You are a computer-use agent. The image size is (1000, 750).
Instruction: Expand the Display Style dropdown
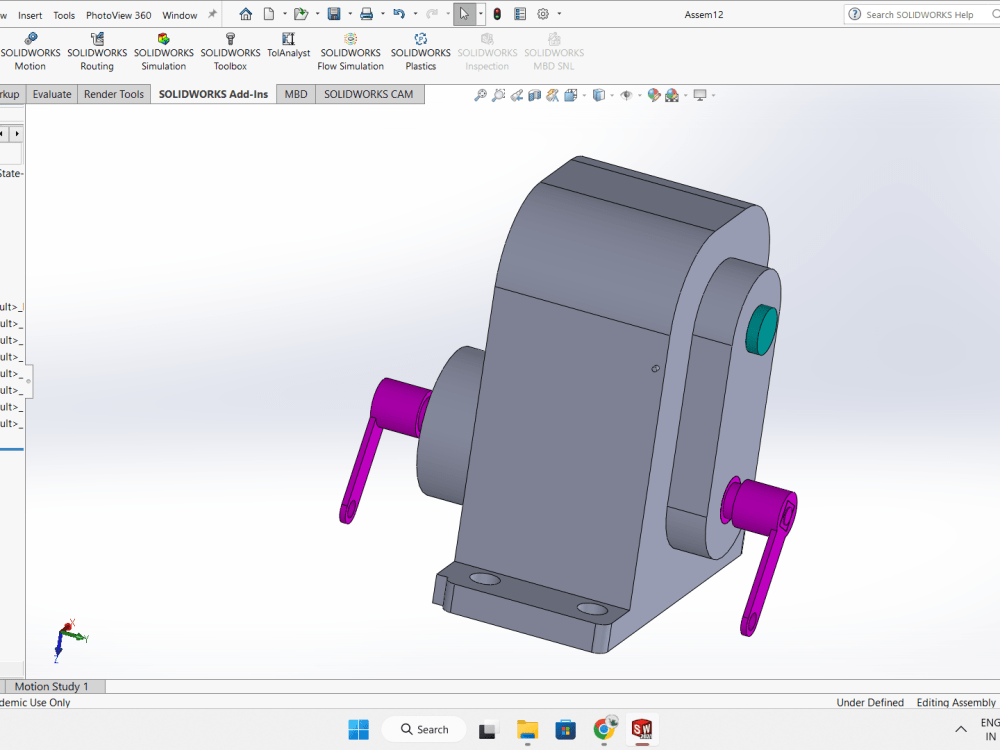[x=611, y=94]
